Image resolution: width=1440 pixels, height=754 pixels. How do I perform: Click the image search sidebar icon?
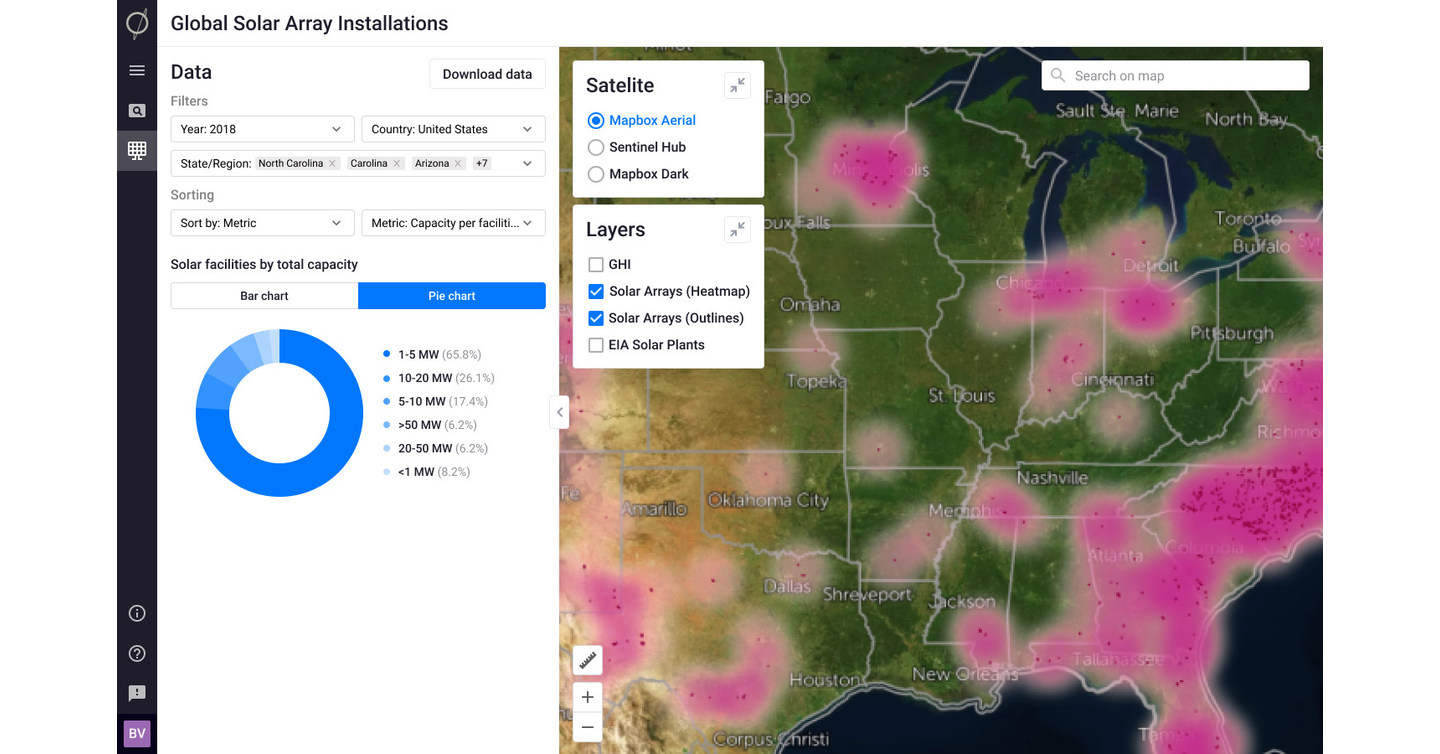tap(137, 111)
